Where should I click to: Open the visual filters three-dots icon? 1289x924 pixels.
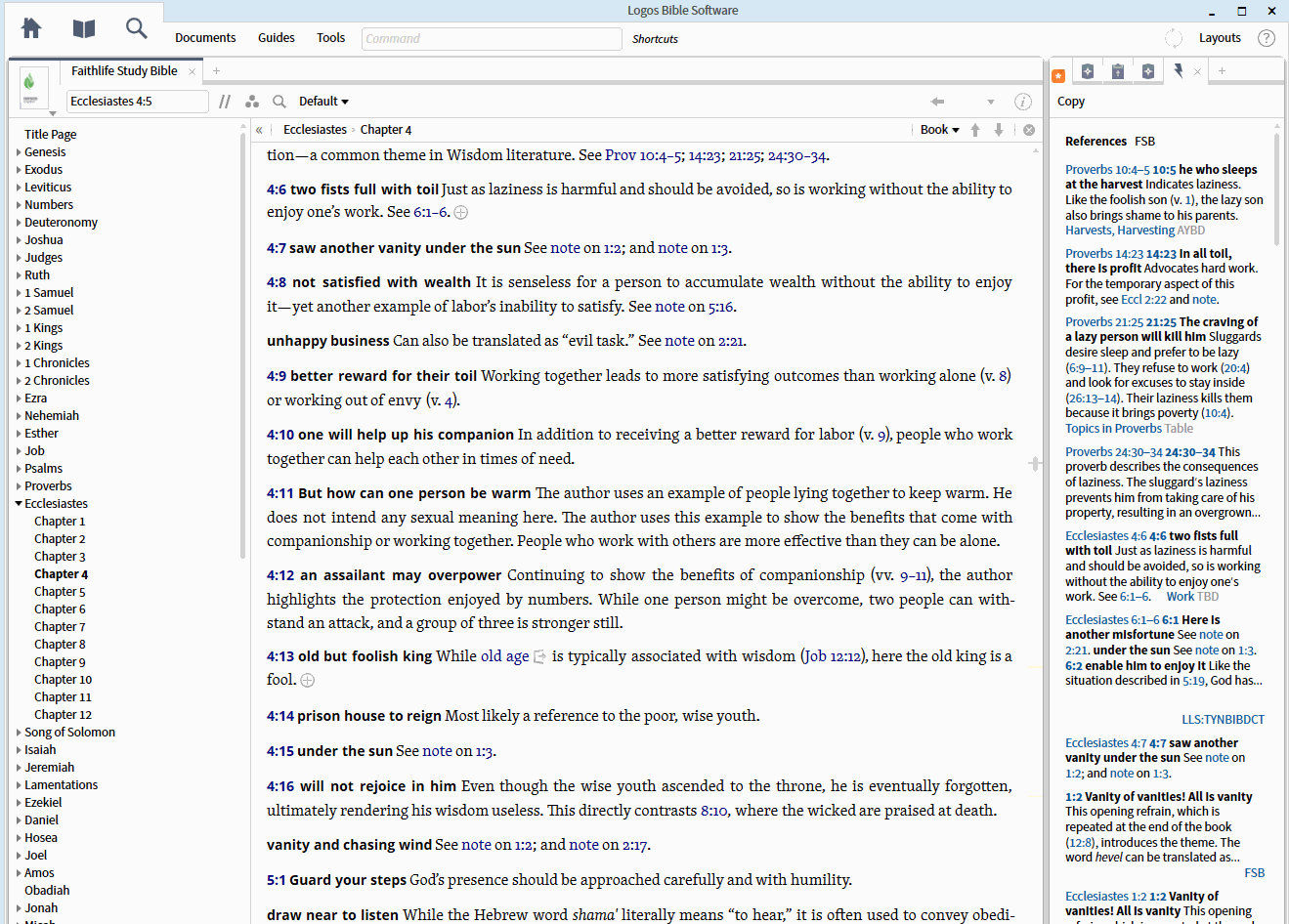[x=252, y=102]
